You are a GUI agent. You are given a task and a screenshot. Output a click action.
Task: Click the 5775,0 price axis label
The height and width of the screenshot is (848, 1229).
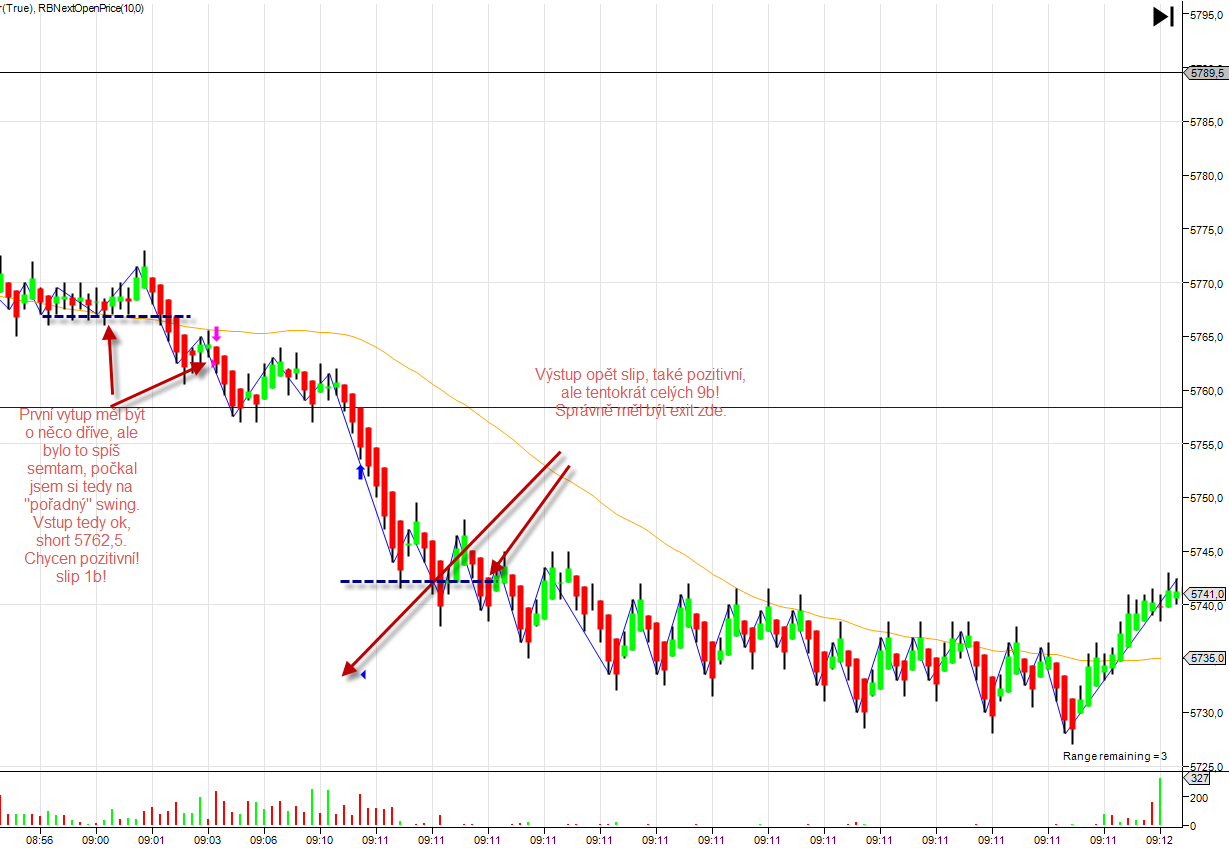coord(1206,230)
